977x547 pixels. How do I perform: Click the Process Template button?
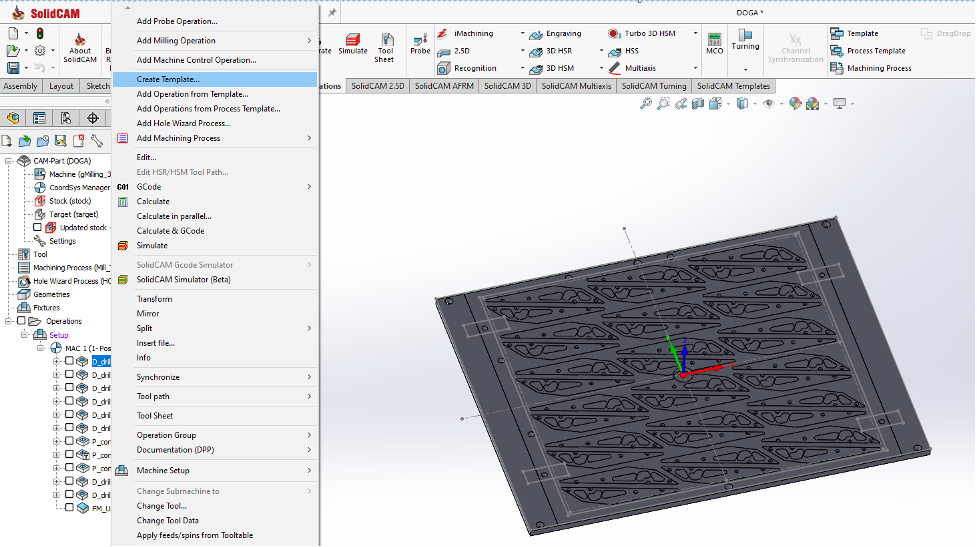pyautogui.click(x=868, y=51)
